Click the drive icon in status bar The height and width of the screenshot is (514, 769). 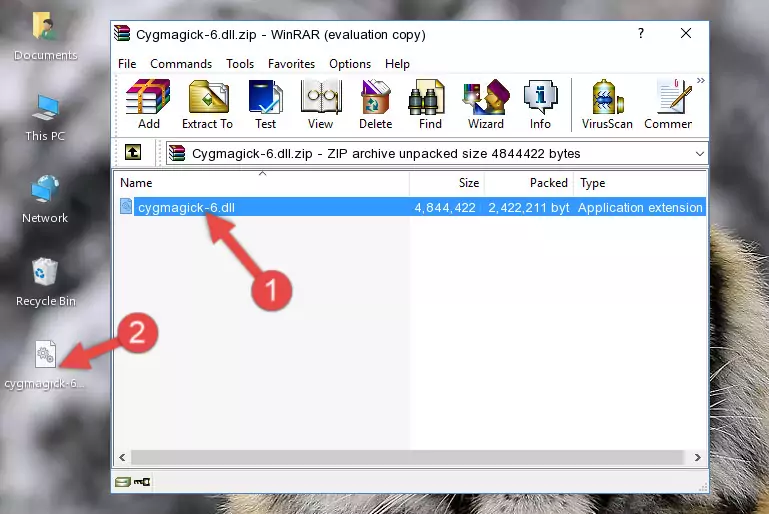(x=123, y=482)
